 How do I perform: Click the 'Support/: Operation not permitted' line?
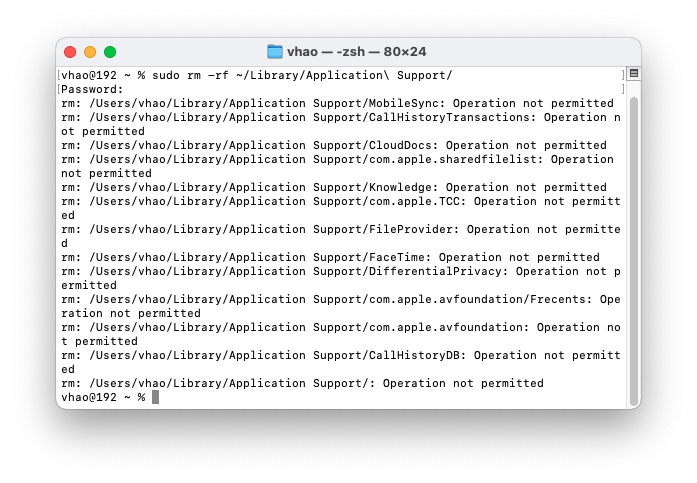(x=302, y=383)
